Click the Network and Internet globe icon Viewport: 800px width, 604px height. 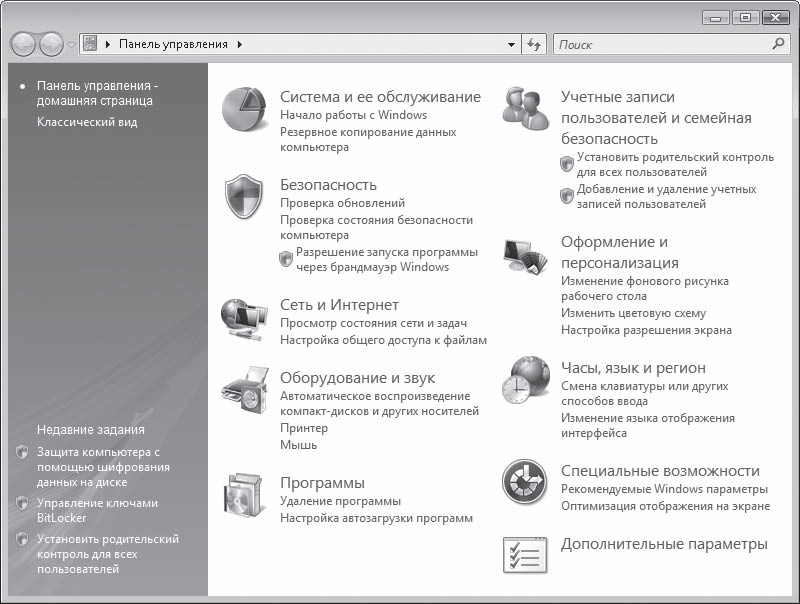243,320
